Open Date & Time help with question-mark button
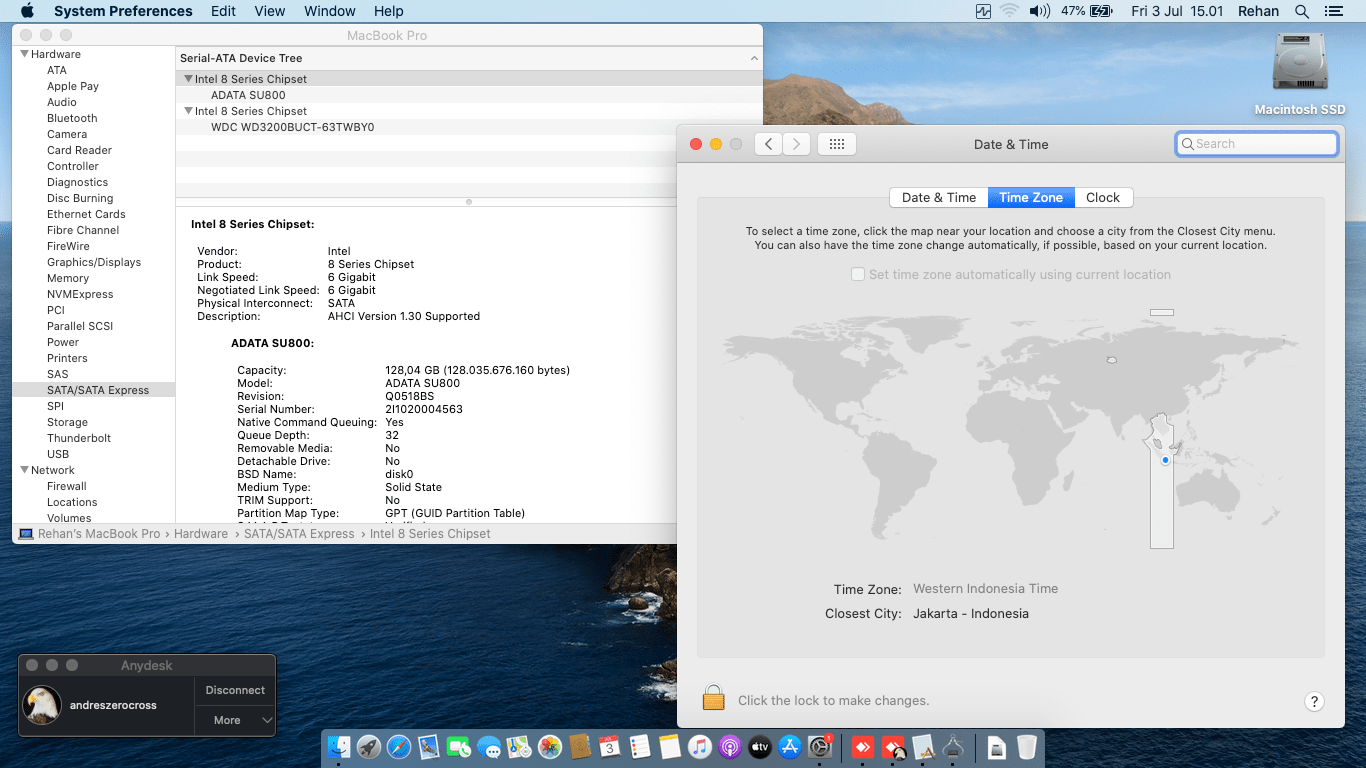Screen dimensions: 1366x768 [1315, 701]
